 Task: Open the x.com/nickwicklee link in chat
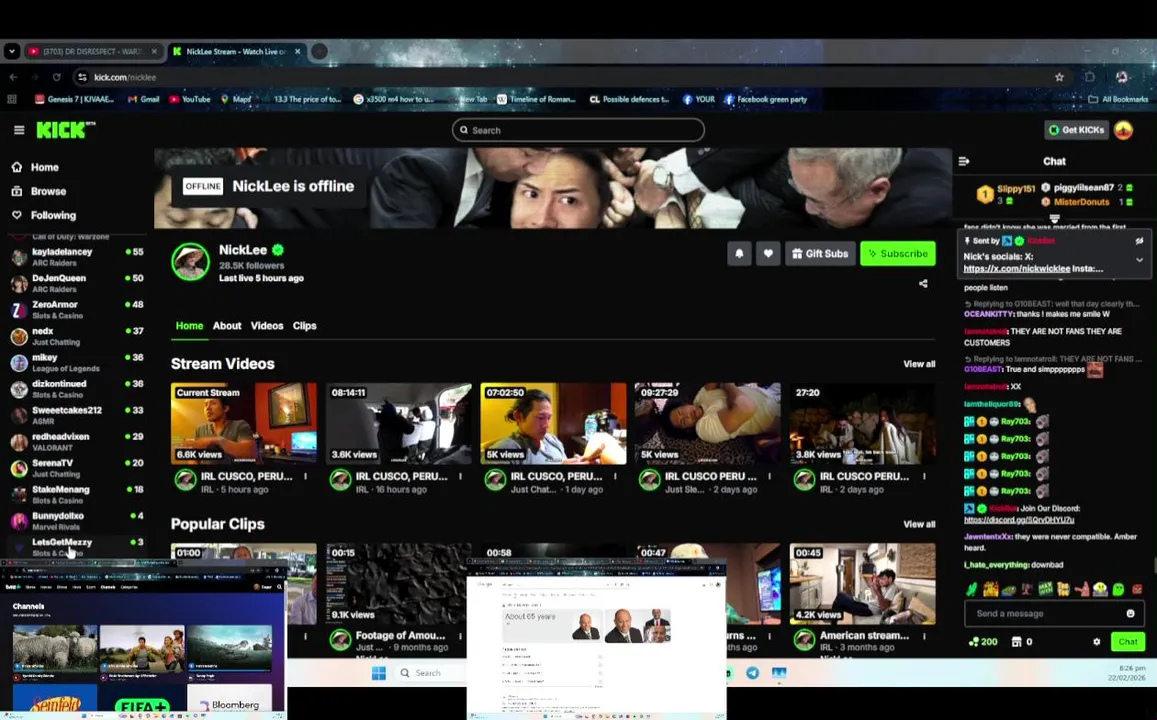[x=1016, y=269]
